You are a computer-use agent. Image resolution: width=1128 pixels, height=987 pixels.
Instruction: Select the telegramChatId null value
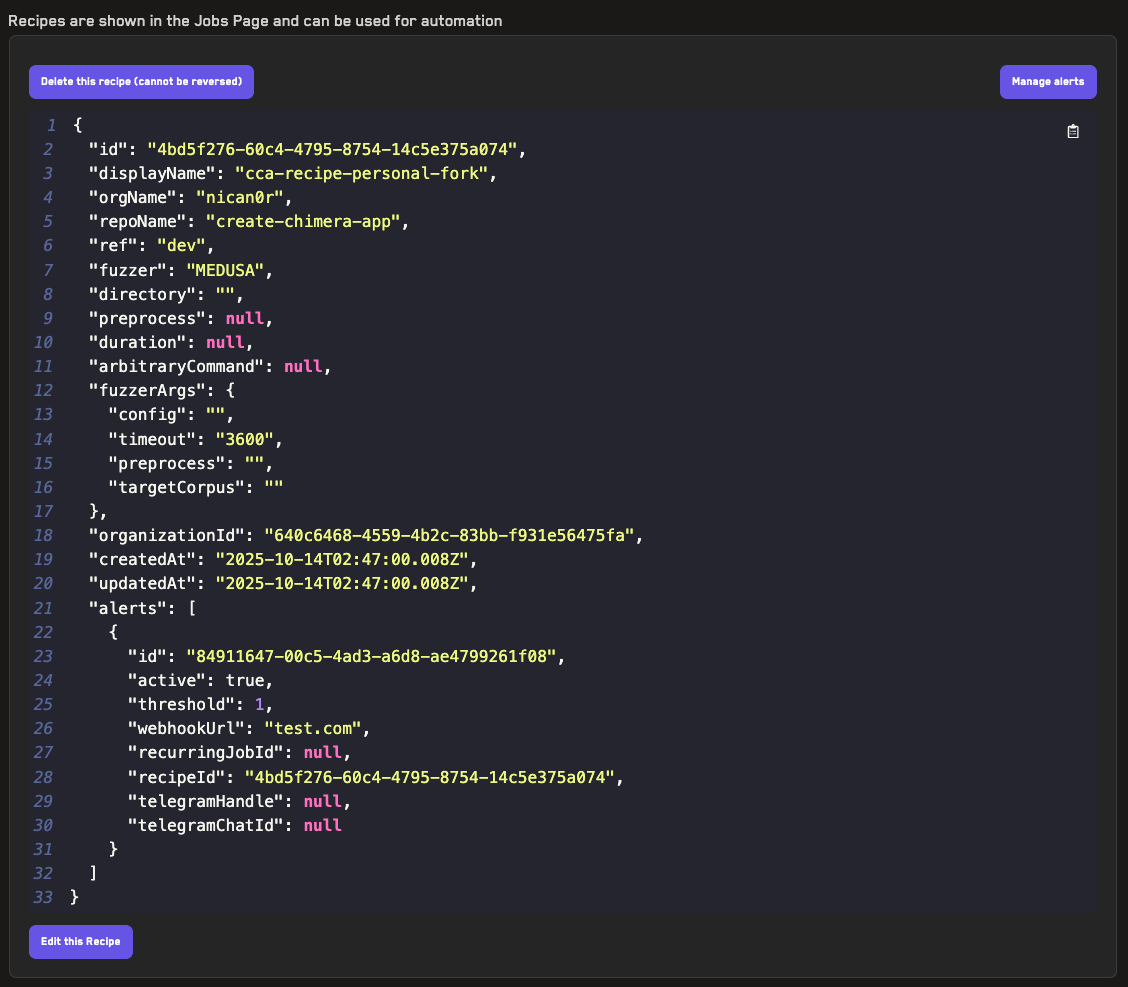(x=322, y=825)
